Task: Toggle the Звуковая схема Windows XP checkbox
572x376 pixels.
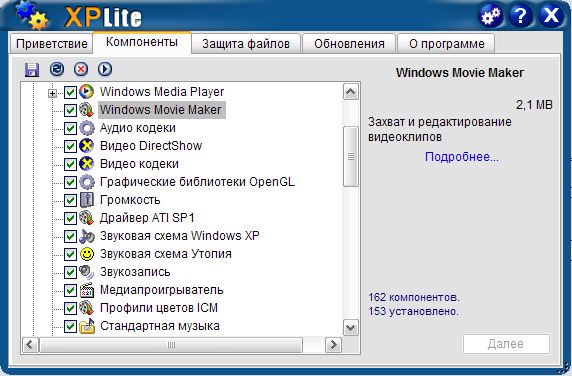Action: [70, 237]
